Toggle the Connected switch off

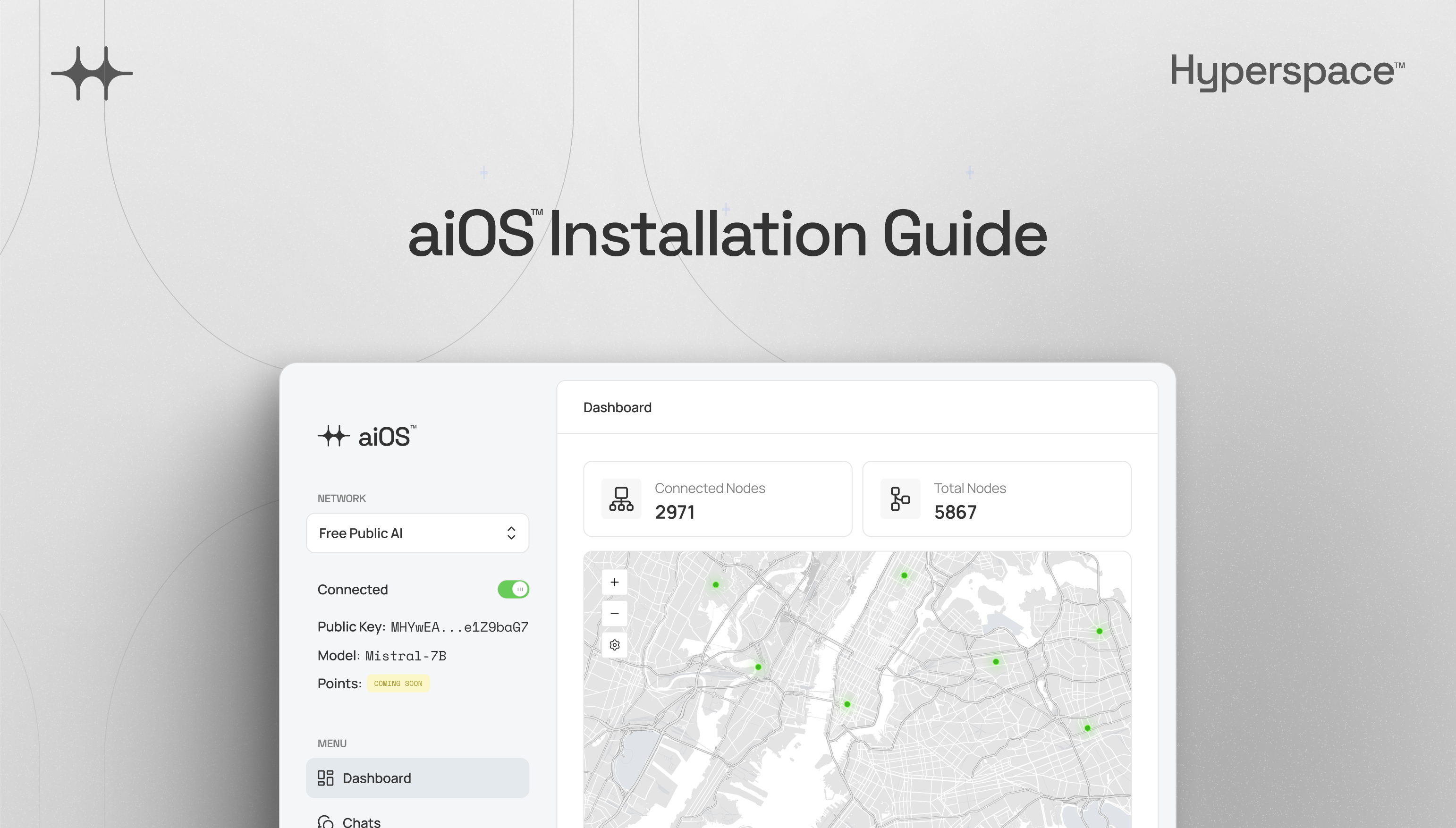pos(513,589)
